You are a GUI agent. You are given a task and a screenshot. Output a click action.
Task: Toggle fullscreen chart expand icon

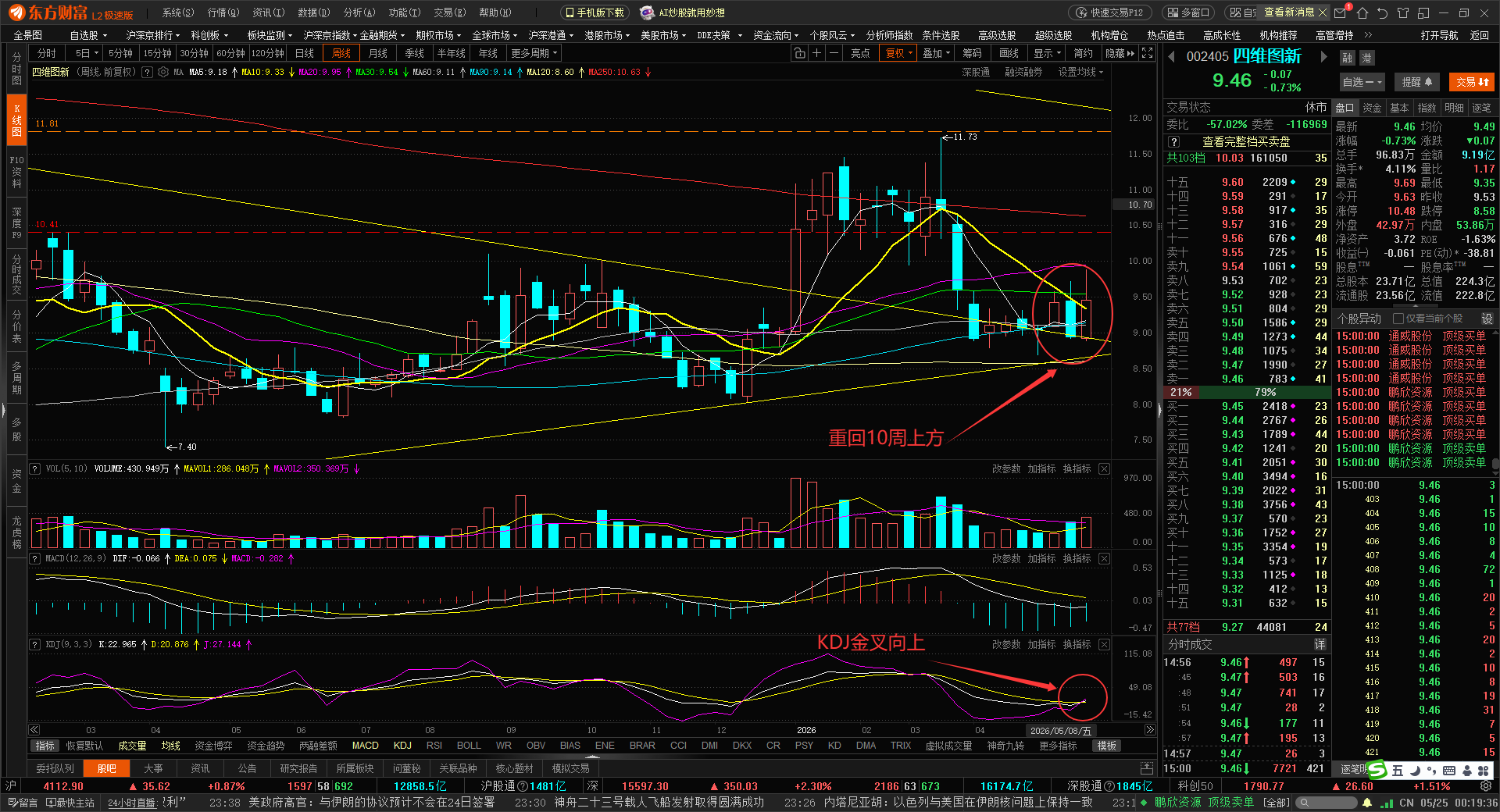coord(1147,53)
